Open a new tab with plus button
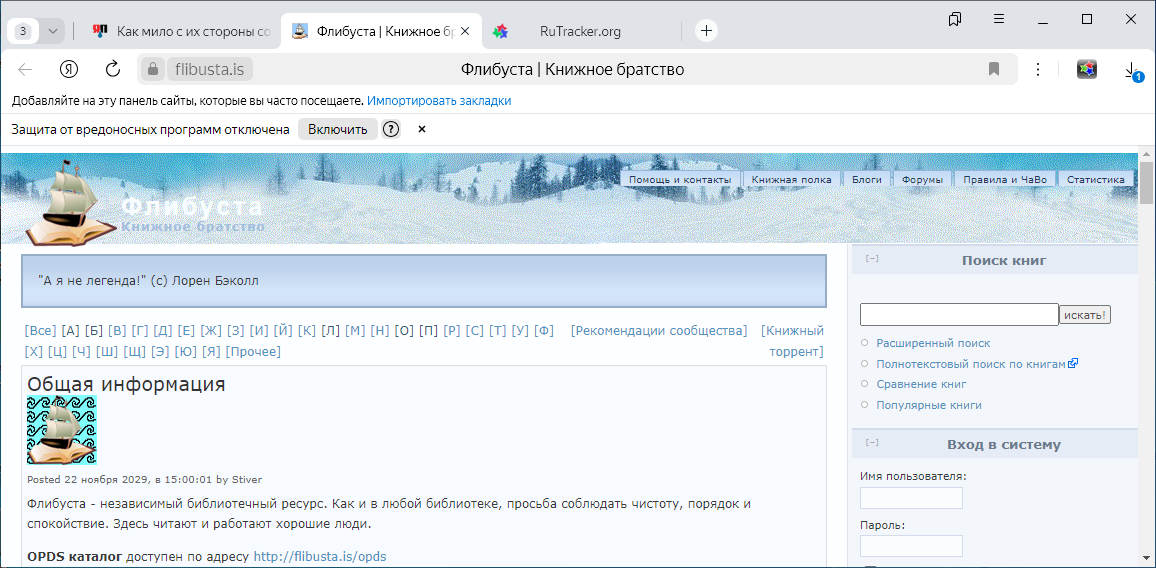The image size is (1156, 568). pyautogui.click(x=706, y=30)
